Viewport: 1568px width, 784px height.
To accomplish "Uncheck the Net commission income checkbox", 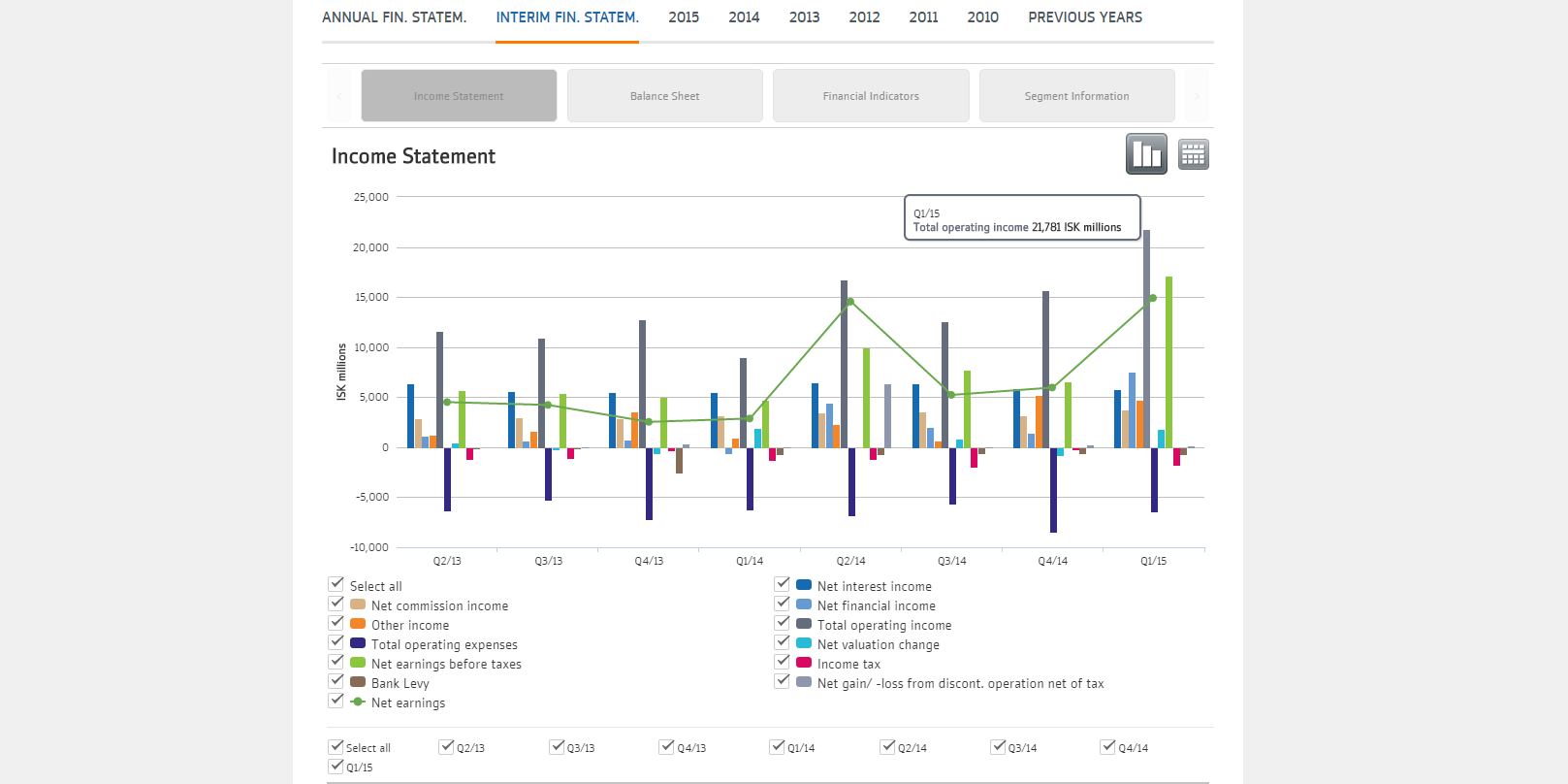I will (336, 604).
